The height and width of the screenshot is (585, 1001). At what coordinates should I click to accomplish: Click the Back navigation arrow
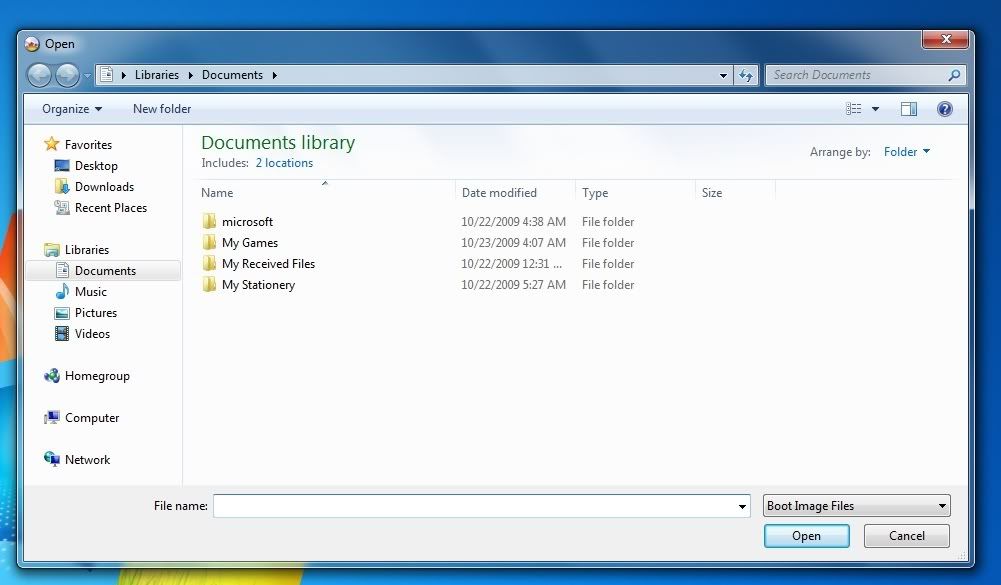tap(39, 75)
